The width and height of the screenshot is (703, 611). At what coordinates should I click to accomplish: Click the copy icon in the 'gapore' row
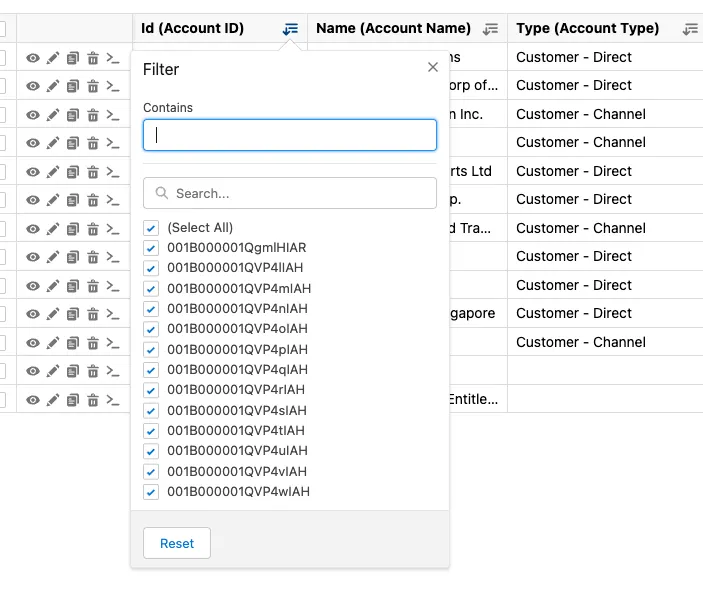(x=73, y=314)
